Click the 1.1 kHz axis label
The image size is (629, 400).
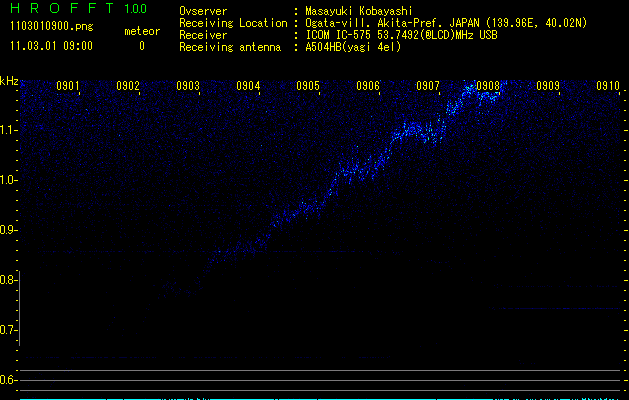(8, 130)
